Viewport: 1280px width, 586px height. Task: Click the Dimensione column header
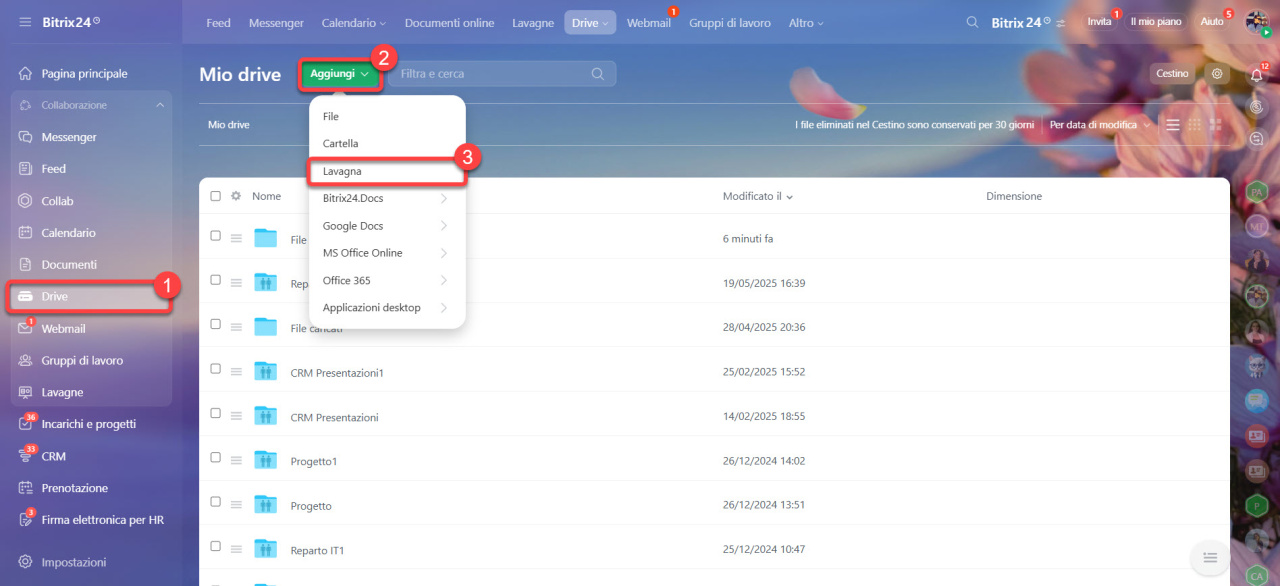point(1014,196)
